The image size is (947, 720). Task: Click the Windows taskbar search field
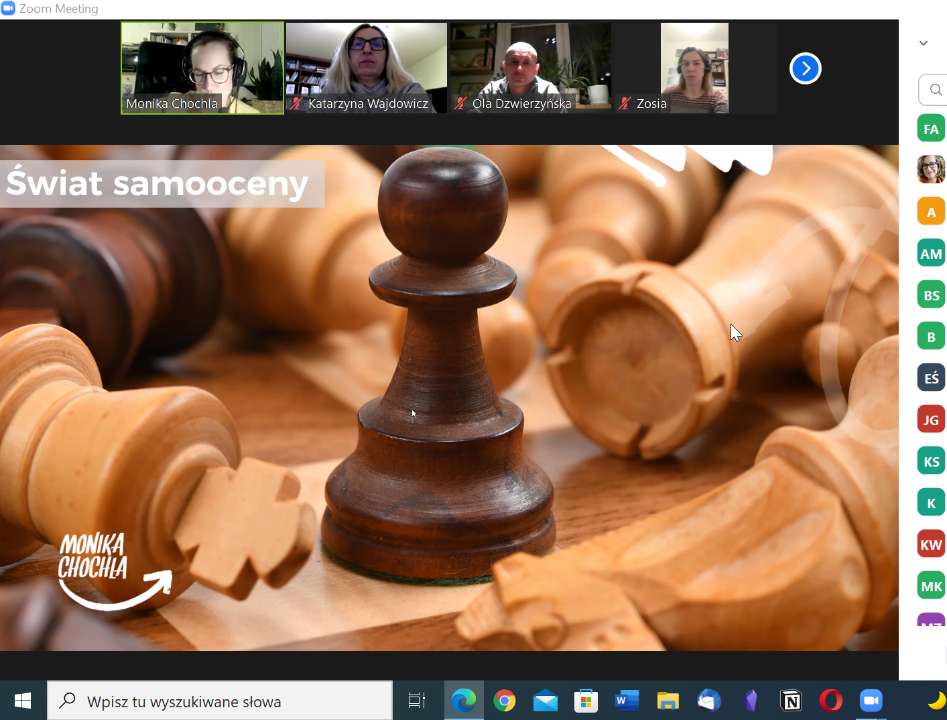(220, 701)
